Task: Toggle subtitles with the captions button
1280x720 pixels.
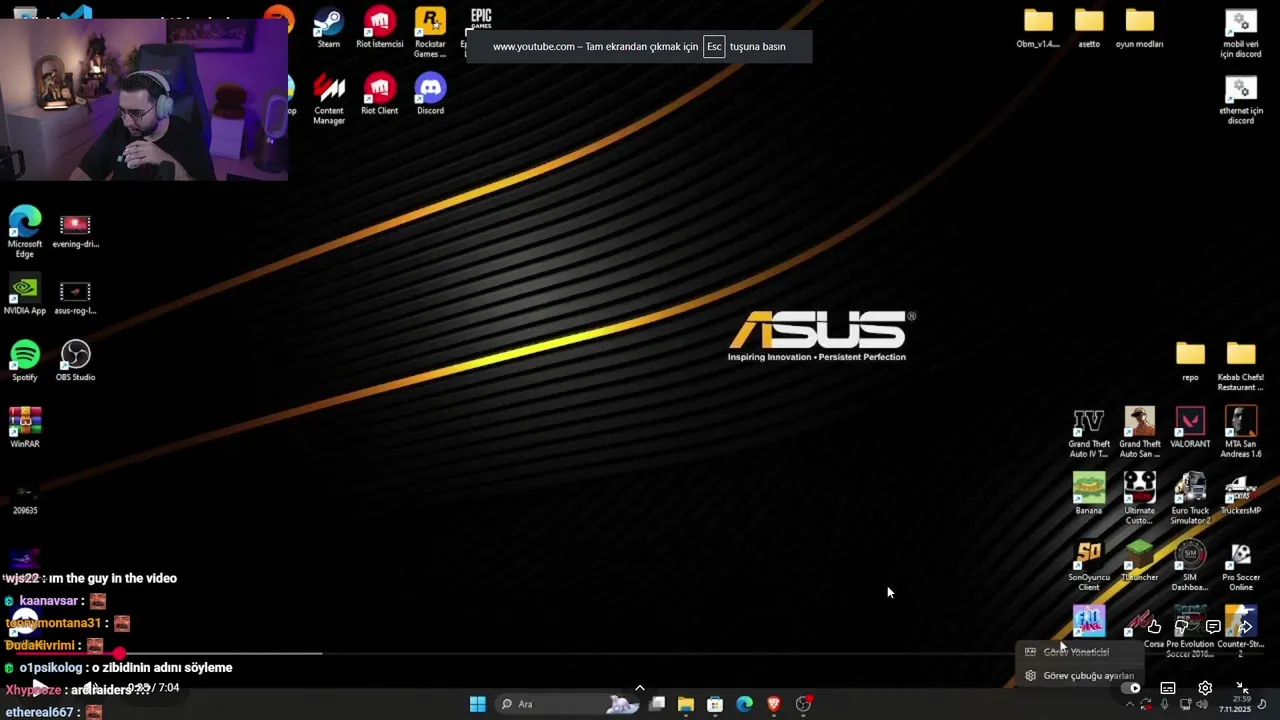Action: pos(1168,688)
